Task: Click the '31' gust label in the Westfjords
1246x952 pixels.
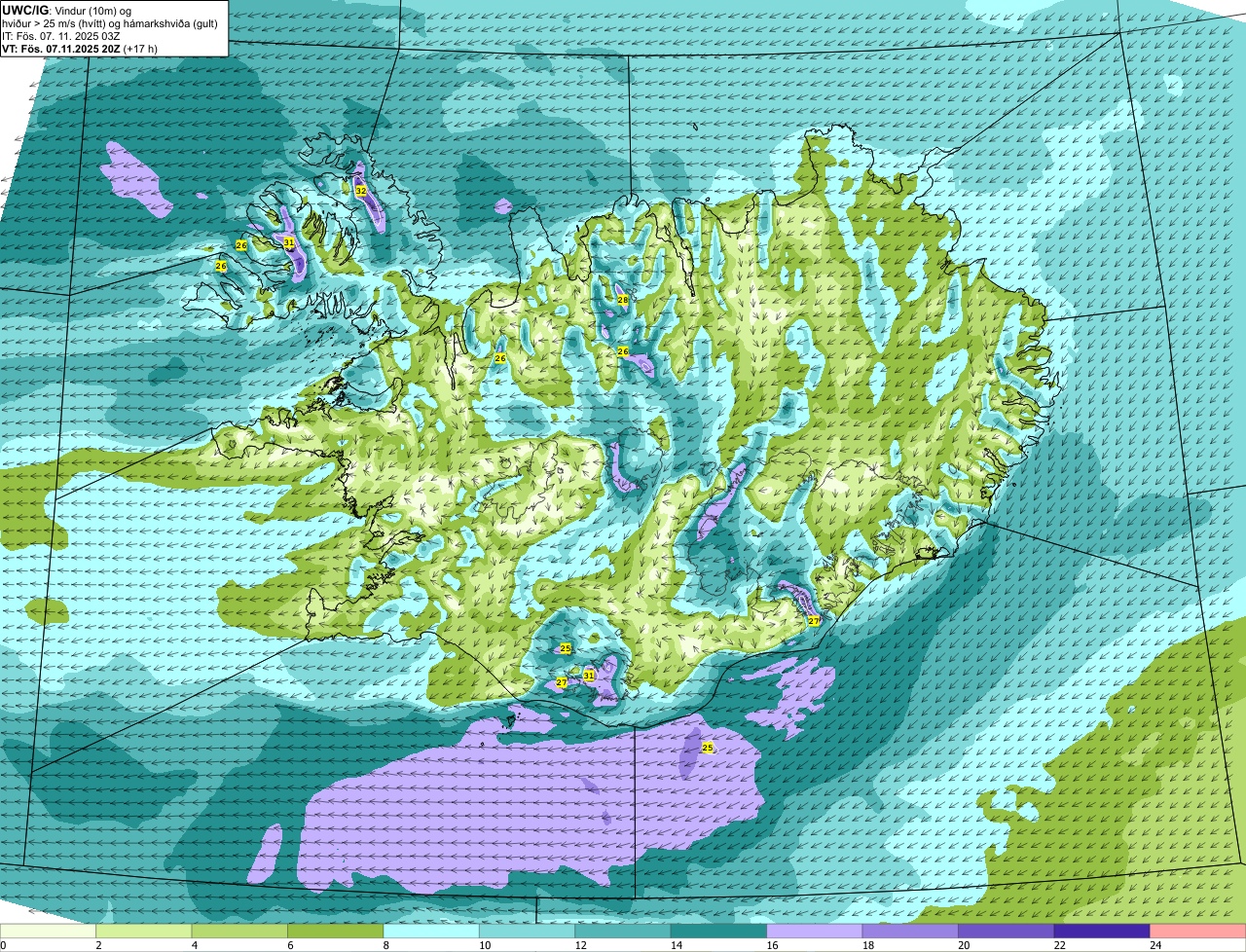Action: (x=288, y=242)
